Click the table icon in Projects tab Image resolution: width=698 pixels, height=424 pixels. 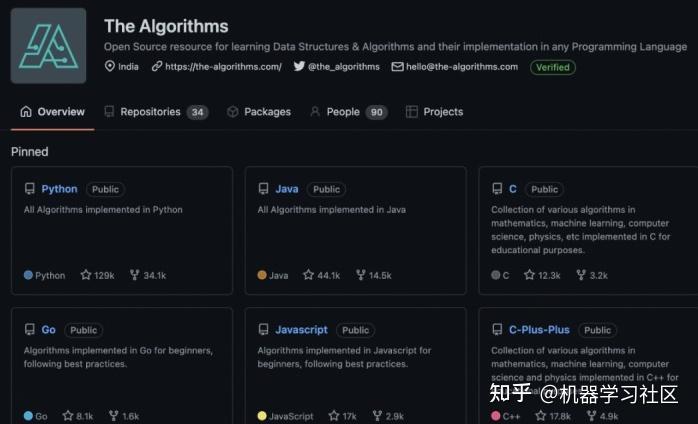(412, 112)
